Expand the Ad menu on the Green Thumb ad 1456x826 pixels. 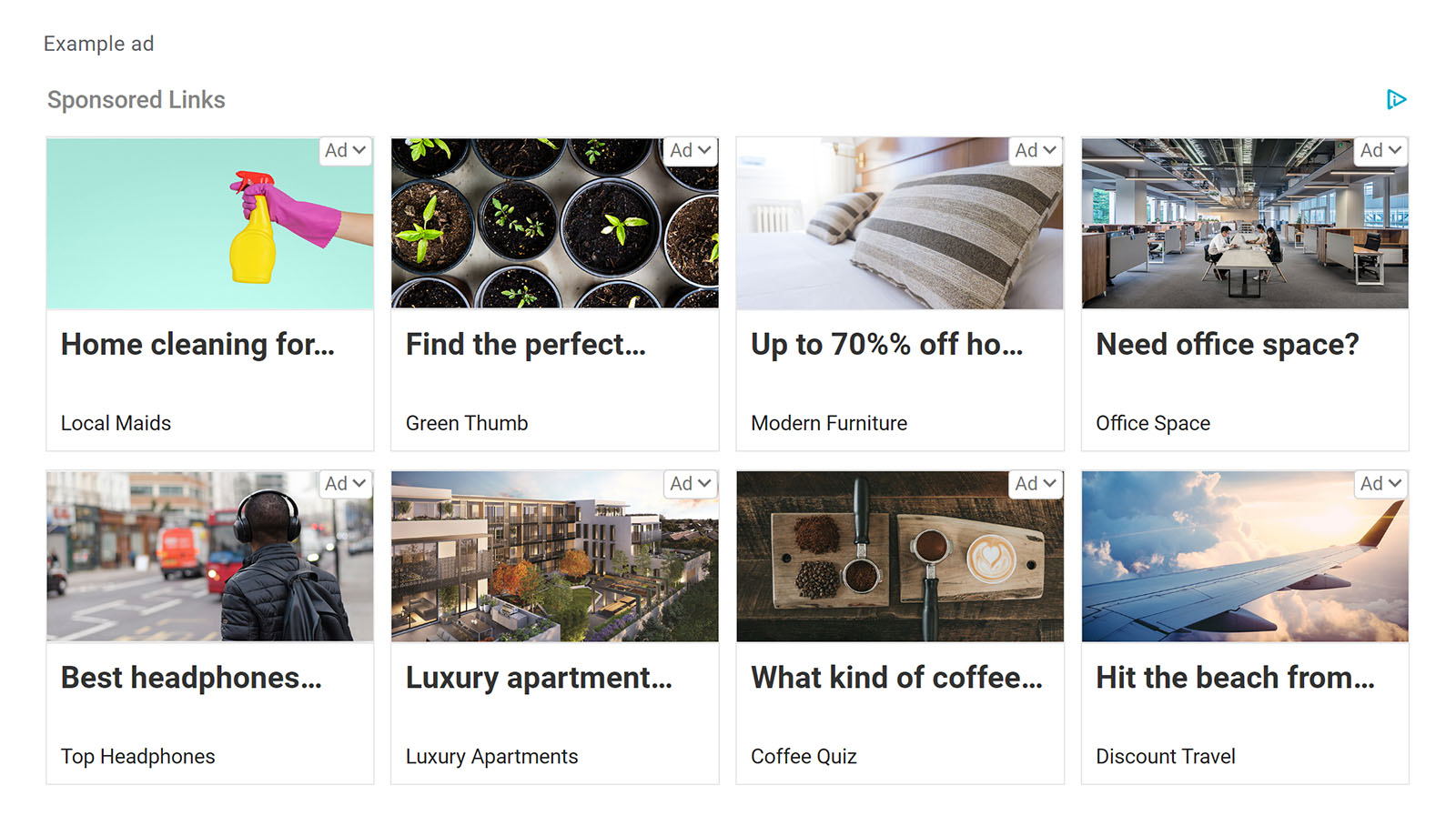tap(691, 151)
